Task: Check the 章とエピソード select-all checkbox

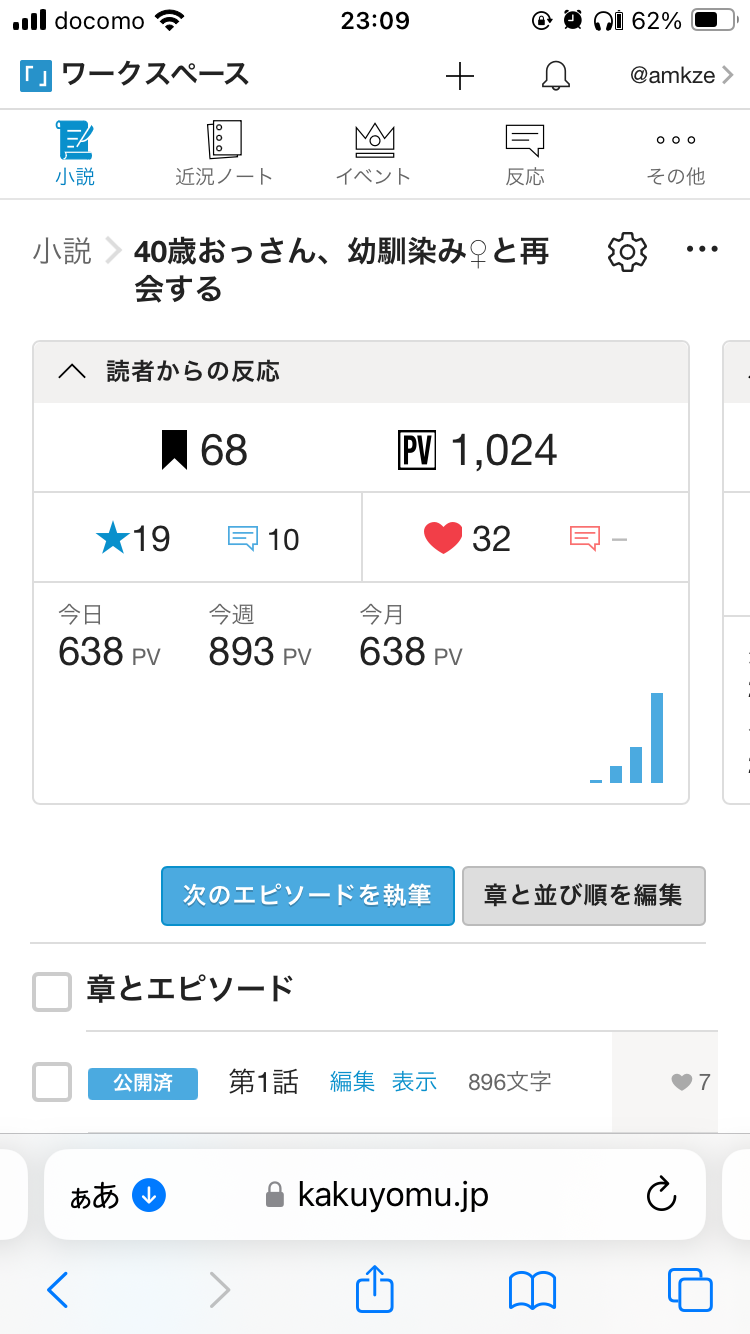Action: coord(52,991)
